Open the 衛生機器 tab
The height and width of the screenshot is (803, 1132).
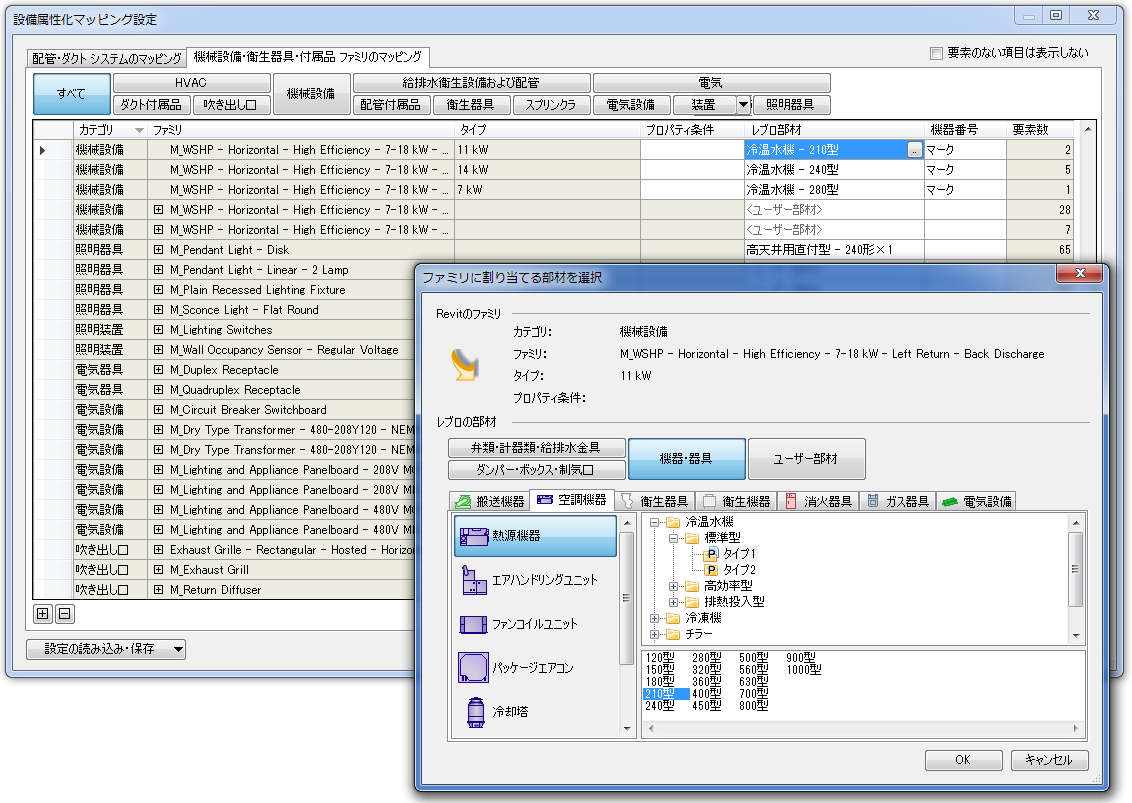coord(737,501)
